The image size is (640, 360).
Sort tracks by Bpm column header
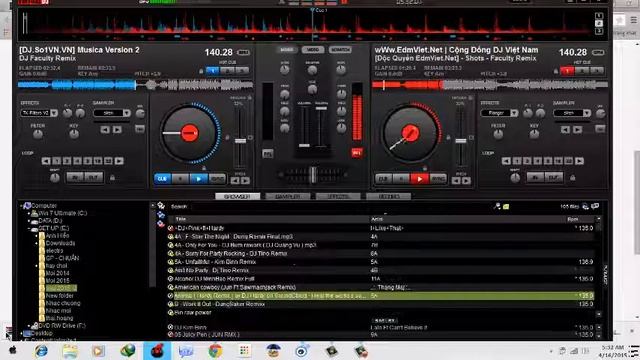pyautogui.click(x=573, y=219)
